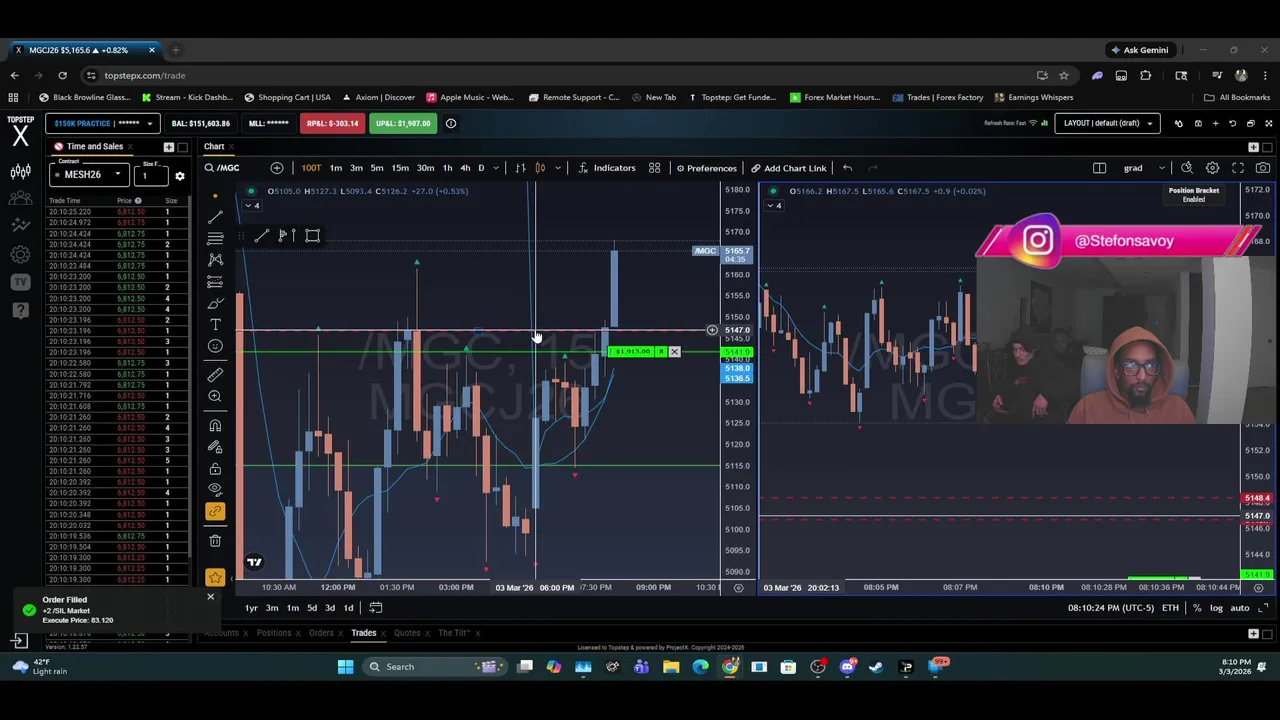Viewport: 1280px width, 720px height.
Task: Select the brush drawing tool
Action: pos(215,303)
